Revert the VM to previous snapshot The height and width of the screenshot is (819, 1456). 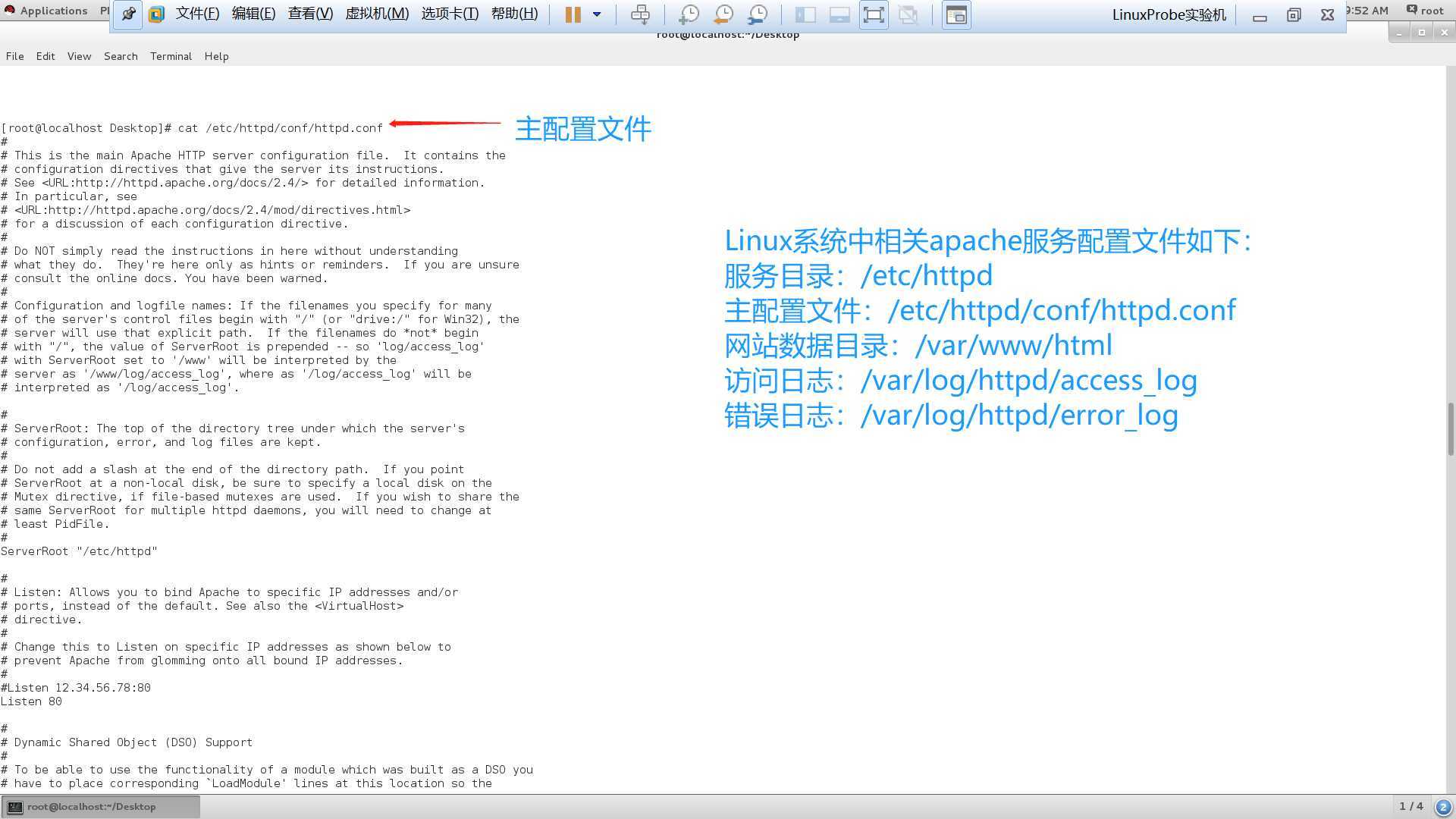tap(723, 14)
